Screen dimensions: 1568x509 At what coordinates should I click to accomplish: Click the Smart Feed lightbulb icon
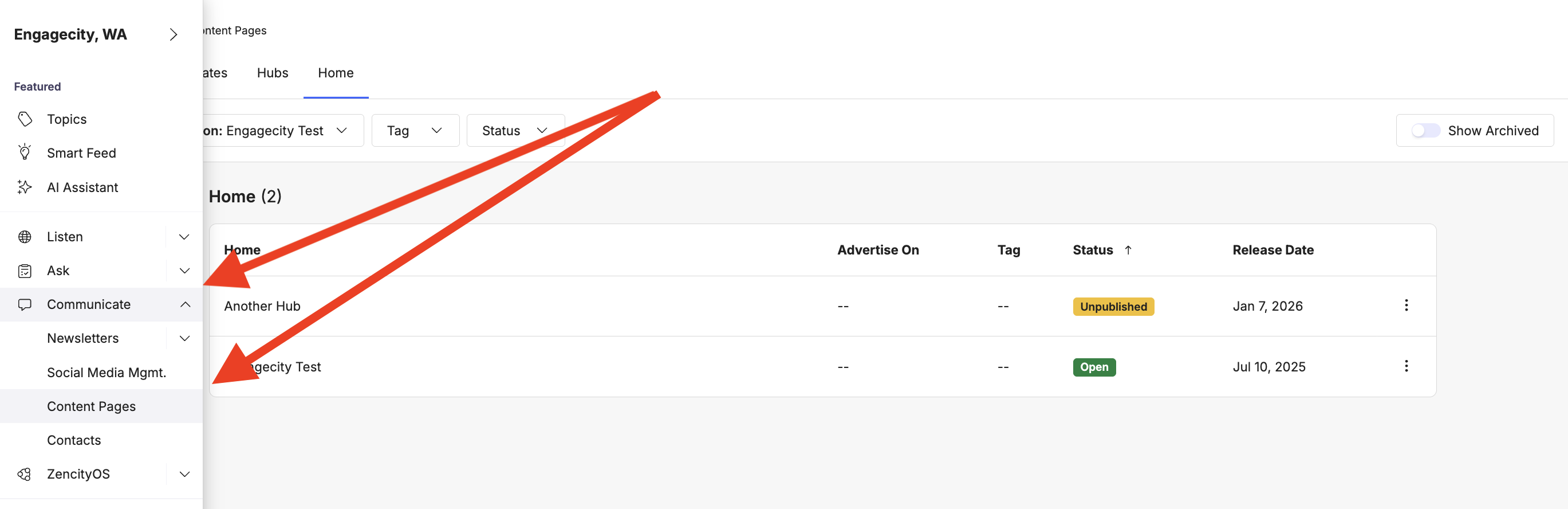pos(25,152)
